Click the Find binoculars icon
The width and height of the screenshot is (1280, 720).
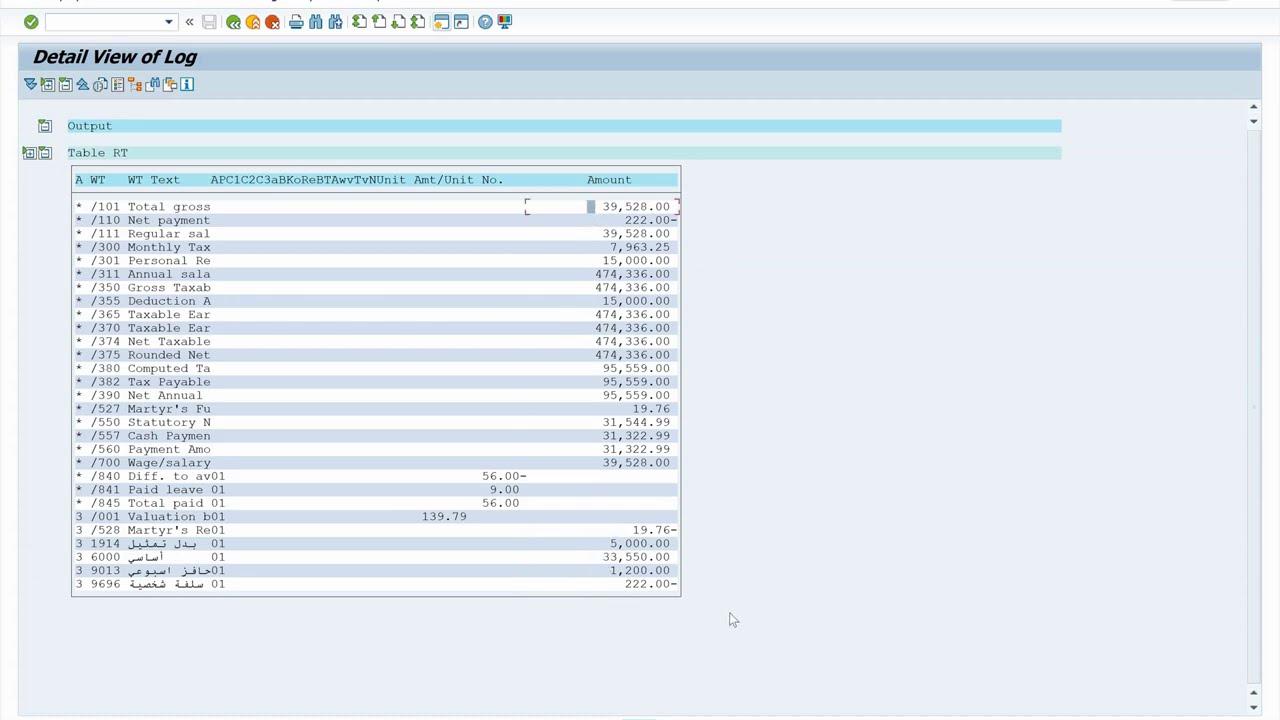click(316, 22)
